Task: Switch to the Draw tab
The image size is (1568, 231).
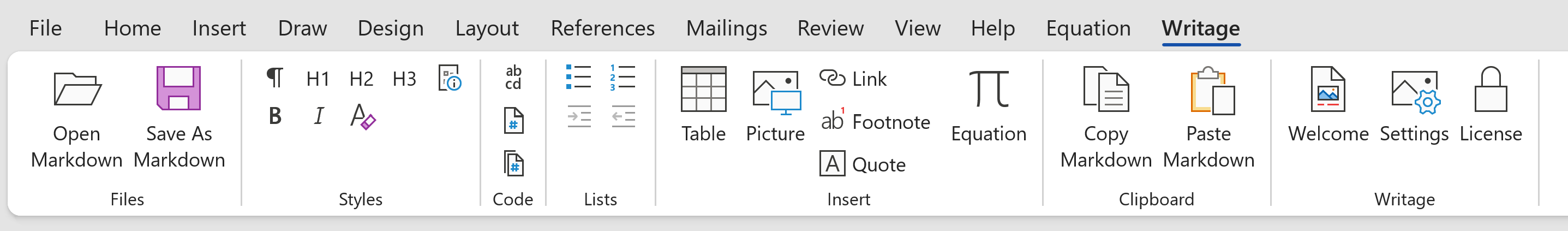Action: pos(302,28)
